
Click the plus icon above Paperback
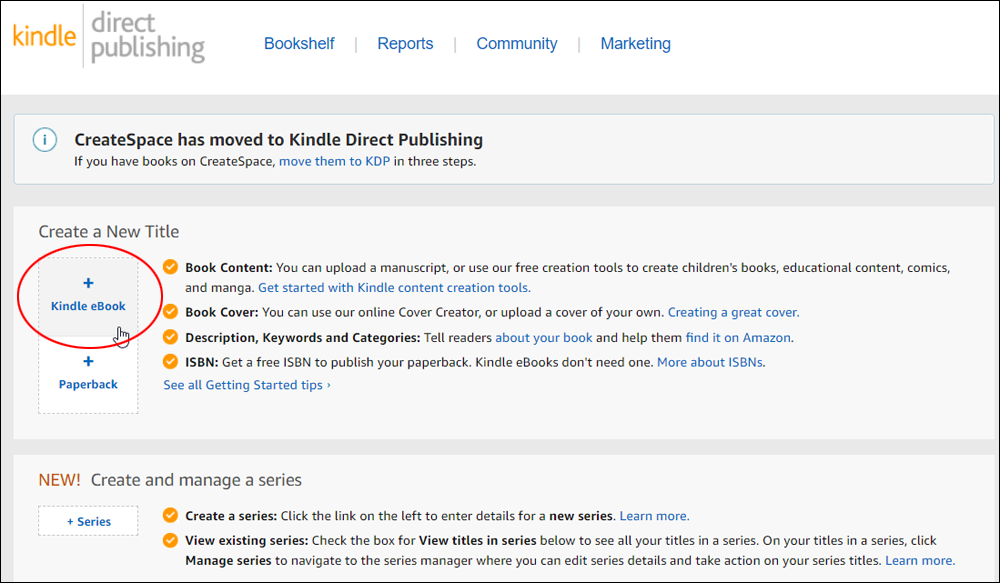89,362
